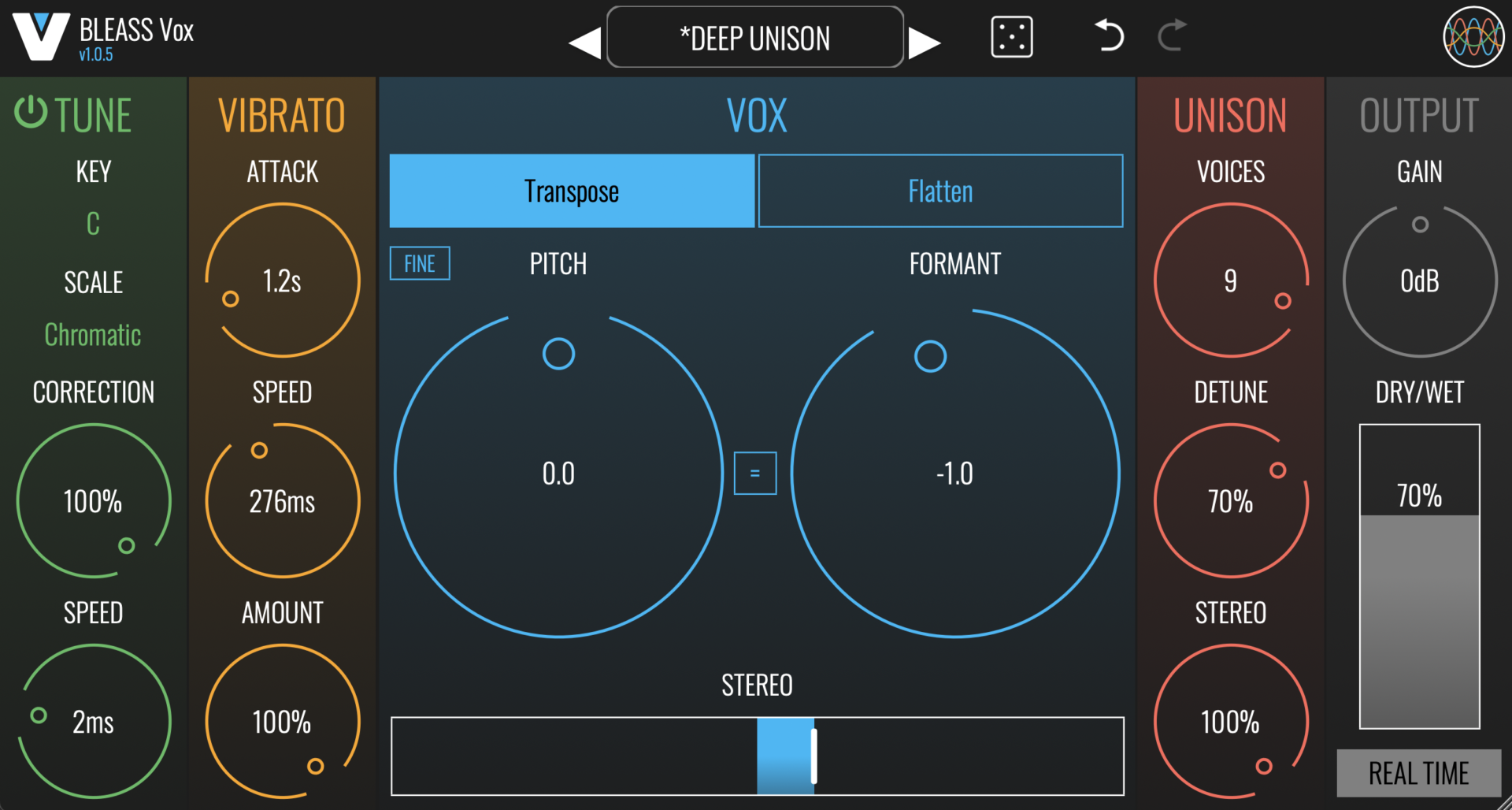Image resolution: width=1512 pixels, height=810 pixels.
Task: Click the redo arrow icon
Action: tap(1172, 36)
